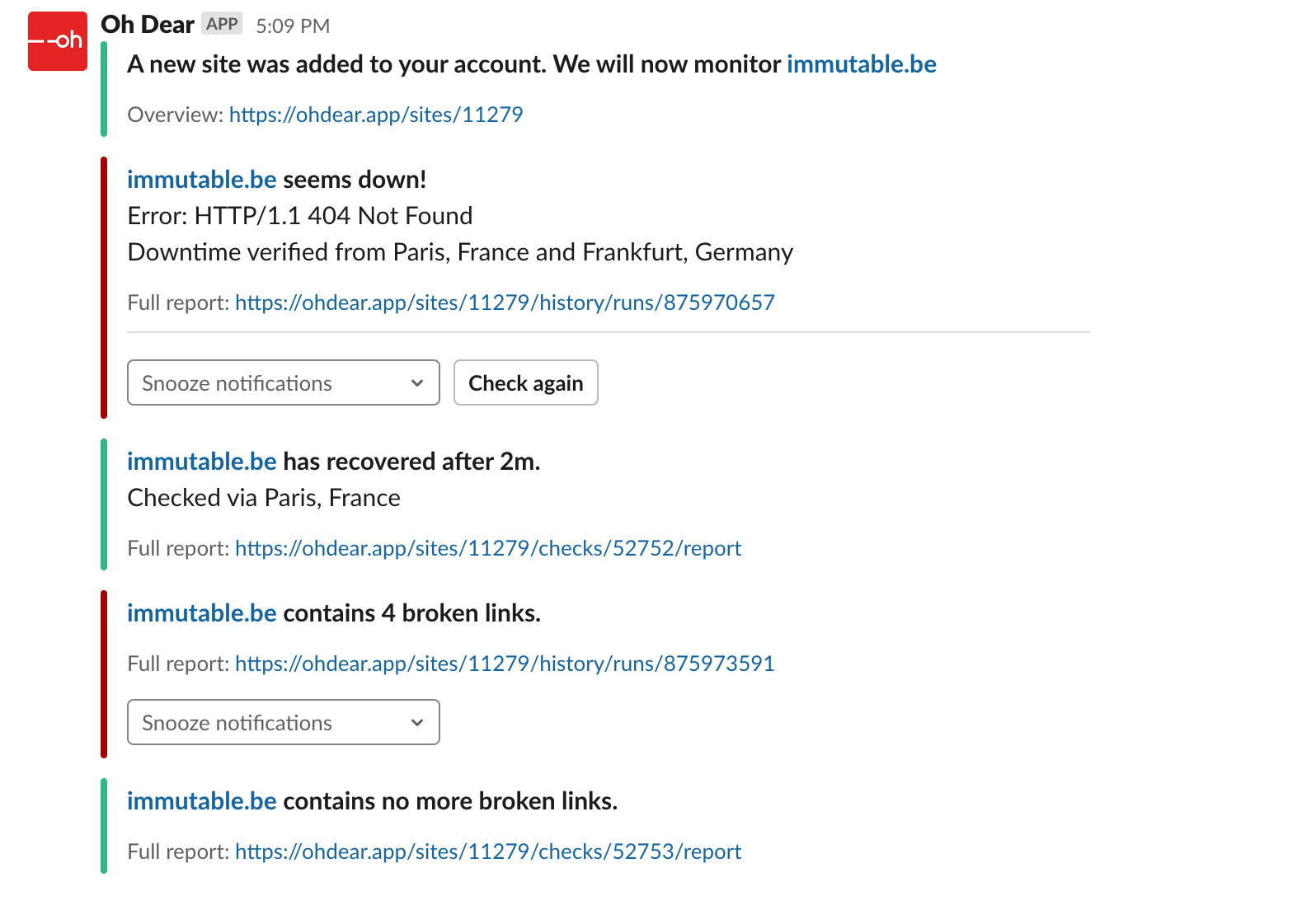Click the 5:09 PM message timestamp
Image resolution: width=1316 pixels, height=910 pixels.
pyautogui.click(x=293, y=26)
